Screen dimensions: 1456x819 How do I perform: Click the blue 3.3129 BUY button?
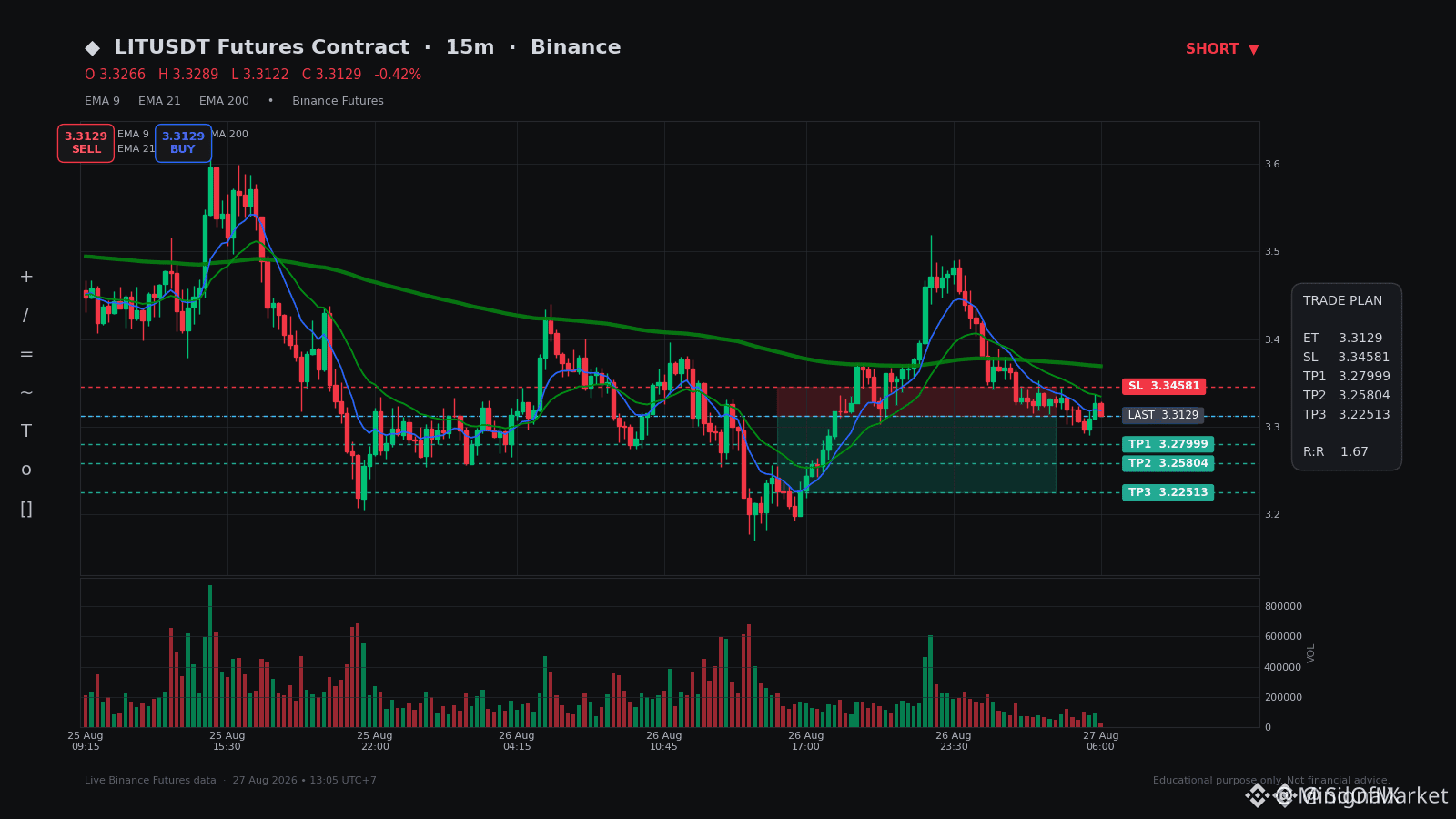(183, 143)
